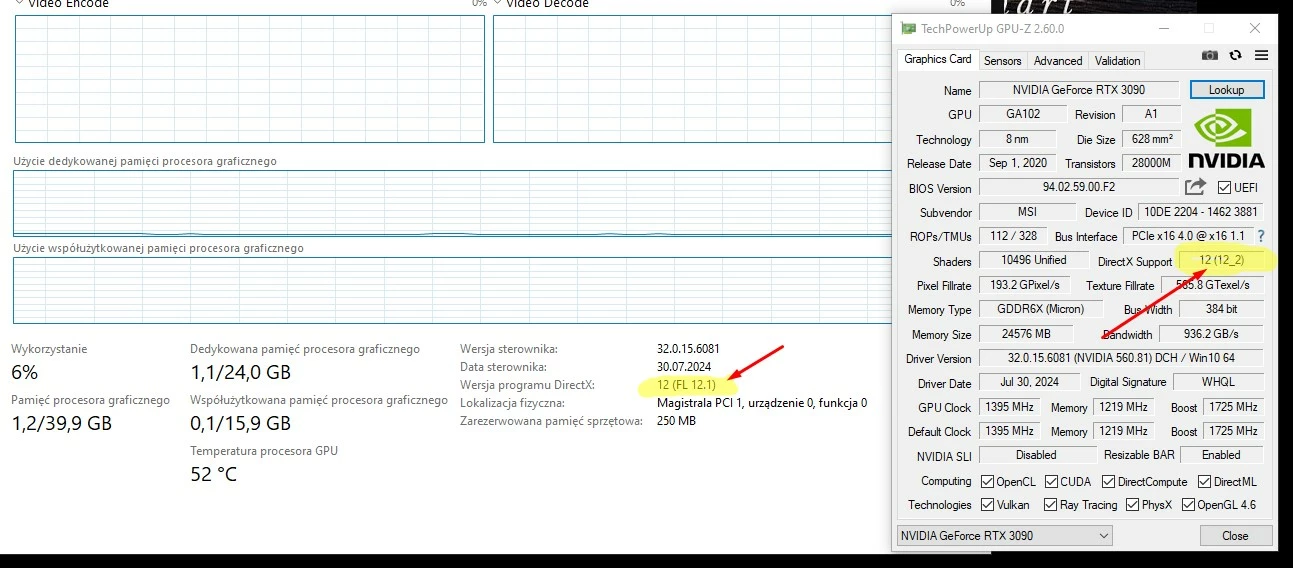The image size is (1293, 568).
Task: Click the Transistors 28000M field
Action: [x=1152, y=163]
